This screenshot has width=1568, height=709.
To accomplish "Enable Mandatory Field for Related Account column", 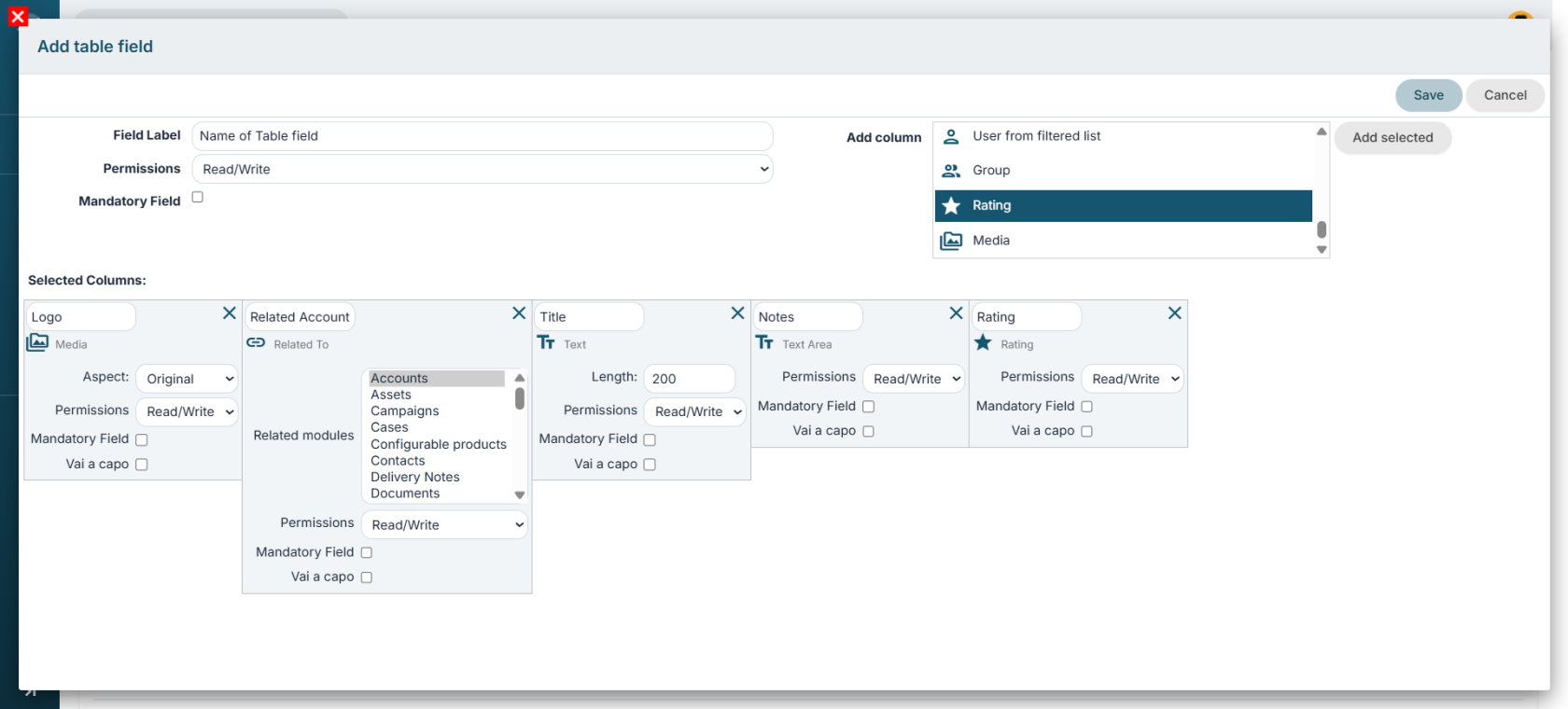I will coord(367,553).
